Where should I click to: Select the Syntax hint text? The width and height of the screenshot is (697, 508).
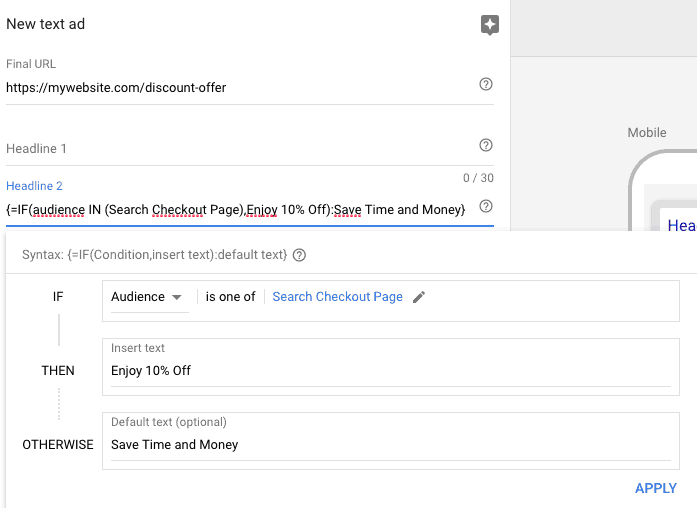coord(155,255)
